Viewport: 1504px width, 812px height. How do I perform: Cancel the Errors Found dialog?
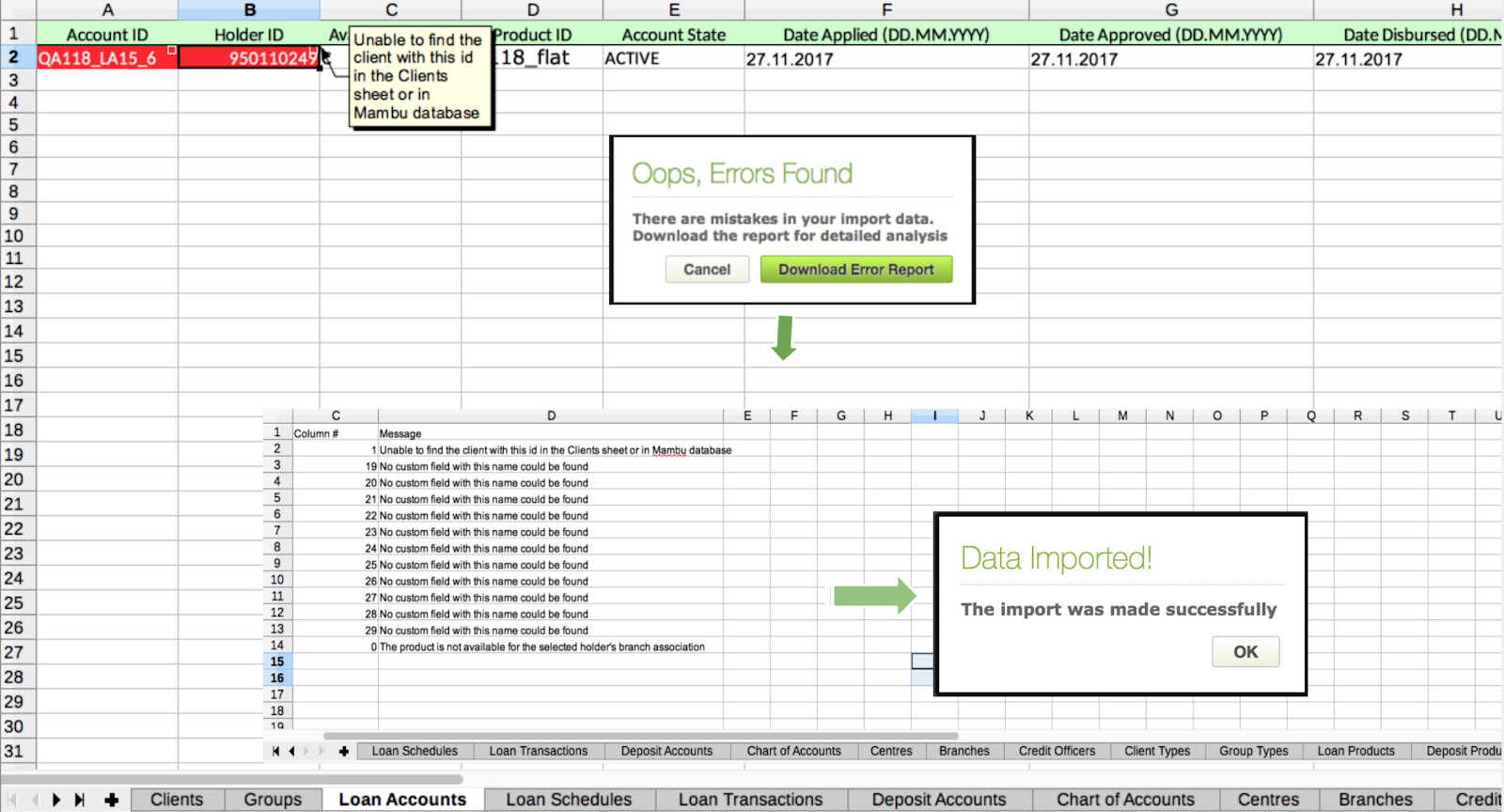pyautogui.click(x=707, y=270)
